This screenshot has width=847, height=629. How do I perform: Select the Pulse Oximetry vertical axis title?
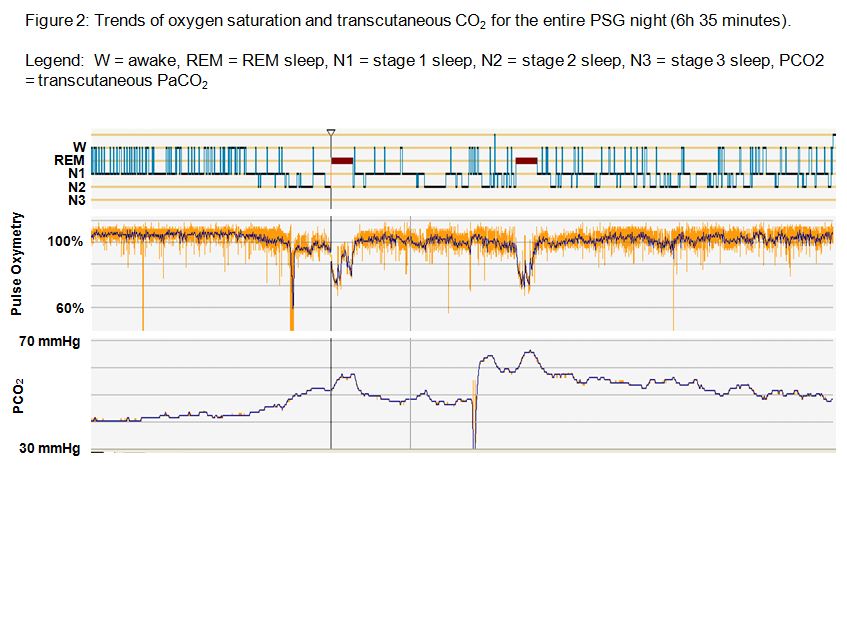(17, 265)
